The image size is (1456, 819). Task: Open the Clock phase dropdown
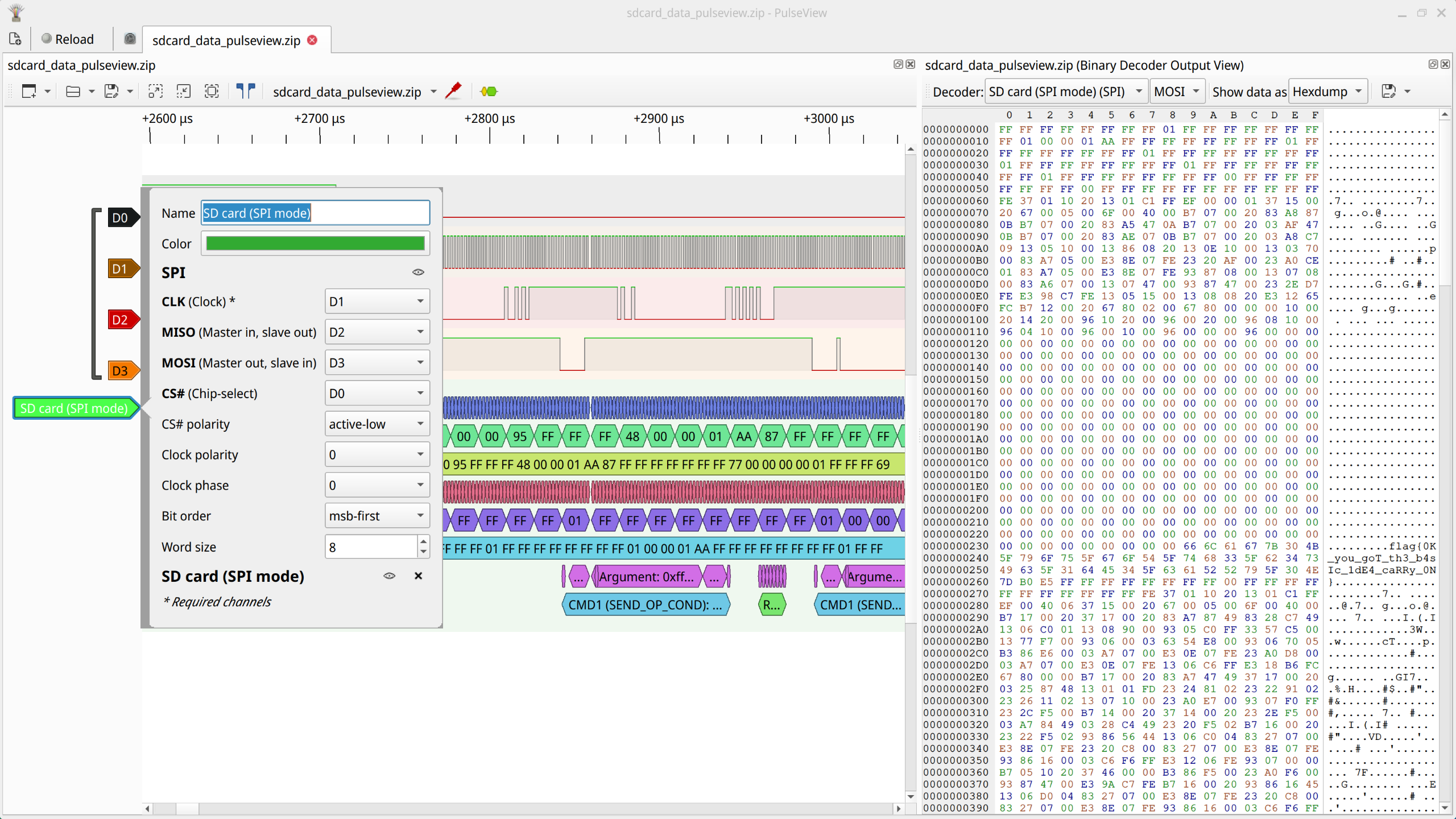click(377, 485)
